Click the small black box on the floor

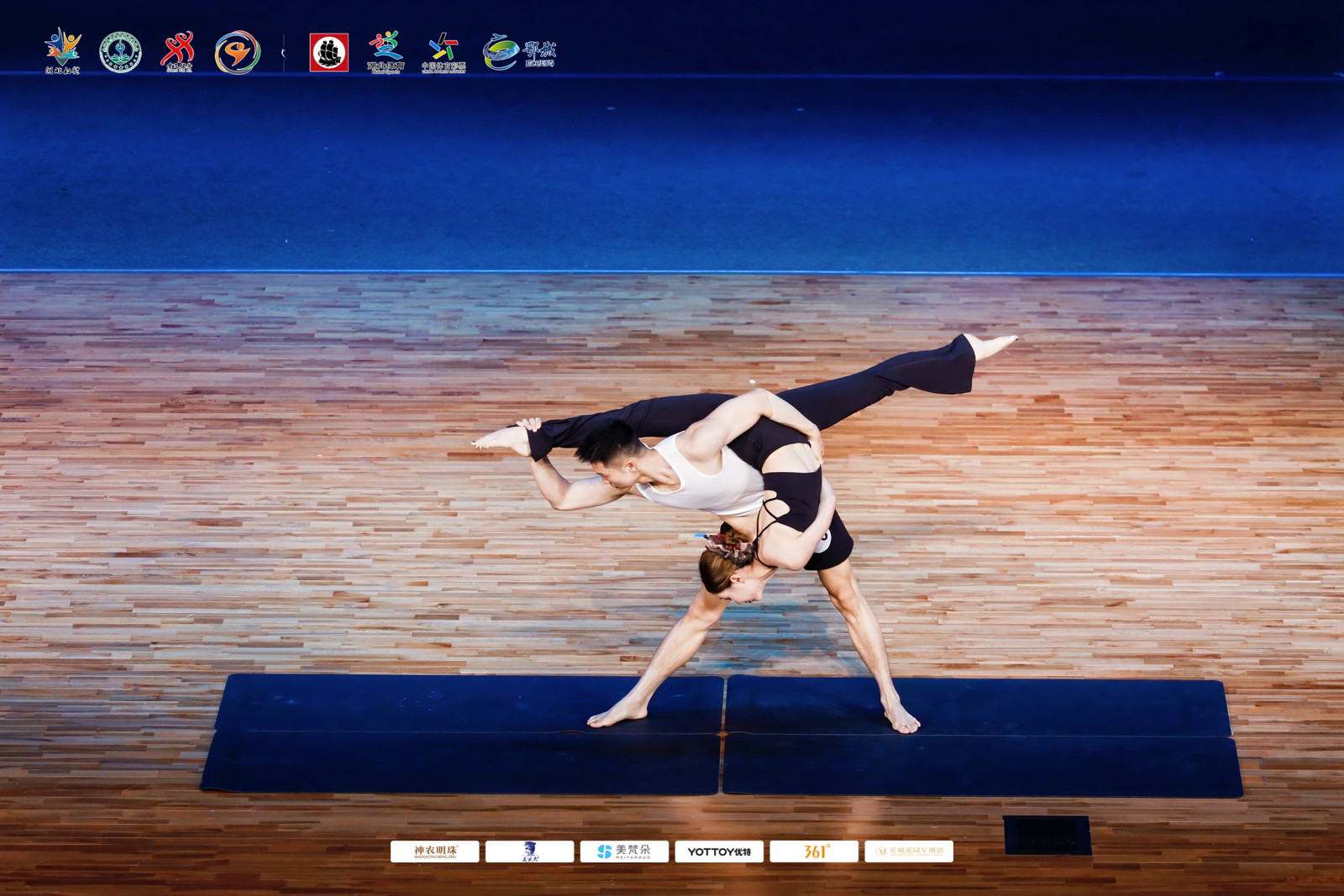(x=1047, y=835)
